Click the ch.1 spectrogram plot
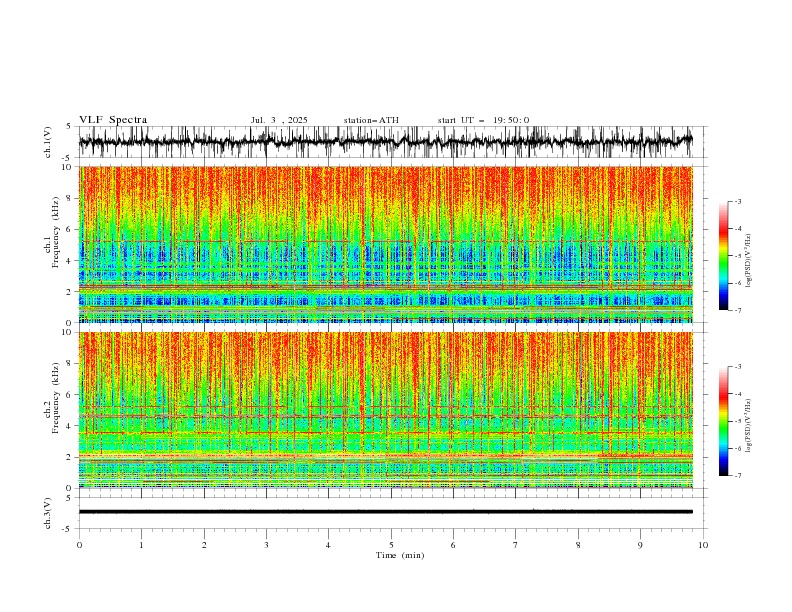Image resolution: width=792 pixels, height=612 pixels. click(x=385, y=244)
